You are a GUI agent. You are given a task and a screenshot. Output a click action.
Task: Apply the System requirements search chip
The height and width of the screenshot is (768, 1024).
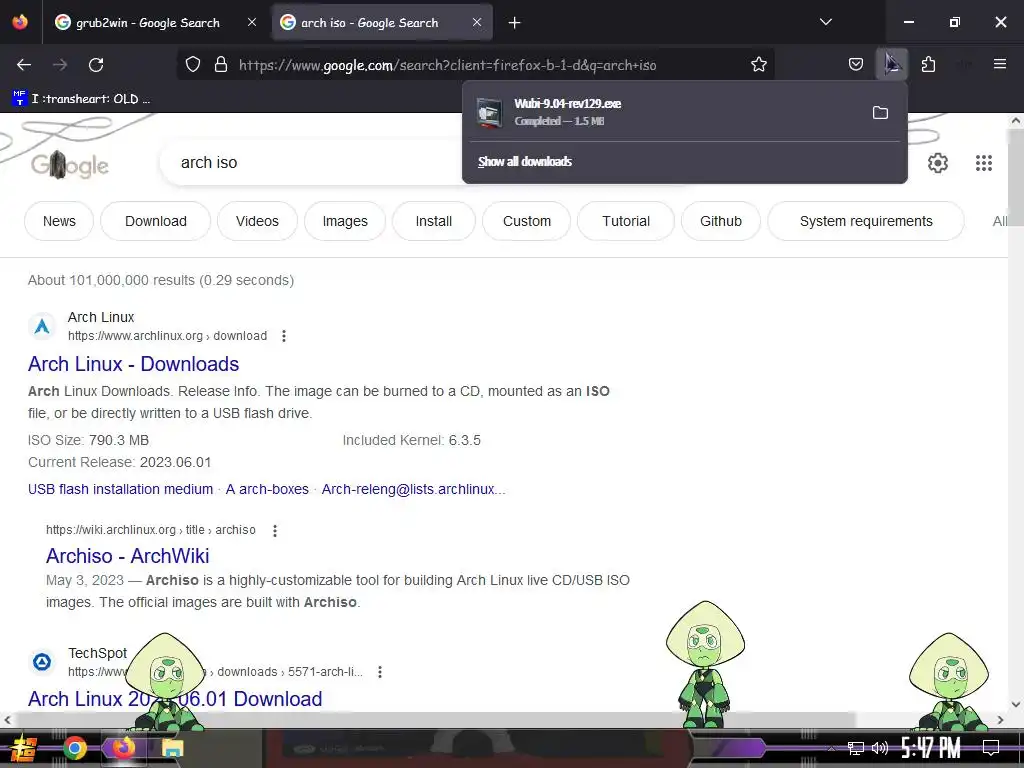coord(866,221)
